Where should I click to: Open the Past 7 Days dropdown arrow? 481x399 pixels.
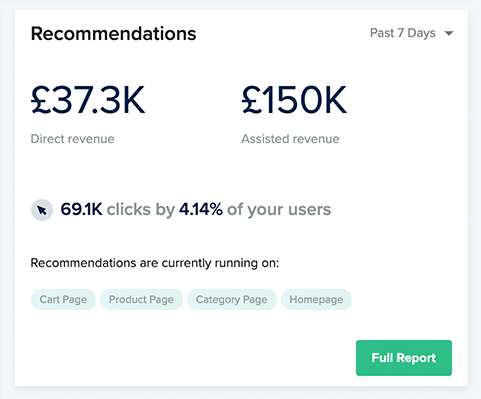coord(449,33)
